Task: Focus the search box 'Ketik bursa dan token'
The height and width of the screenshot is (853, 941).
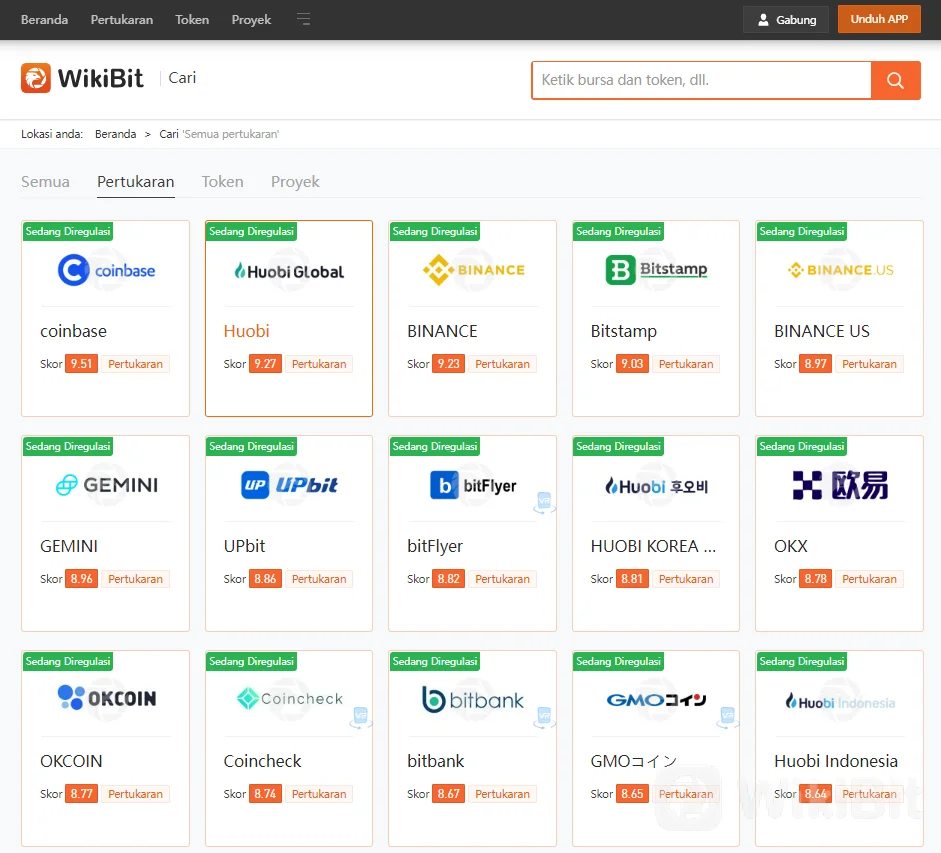Action: click(x=702, y=80)
